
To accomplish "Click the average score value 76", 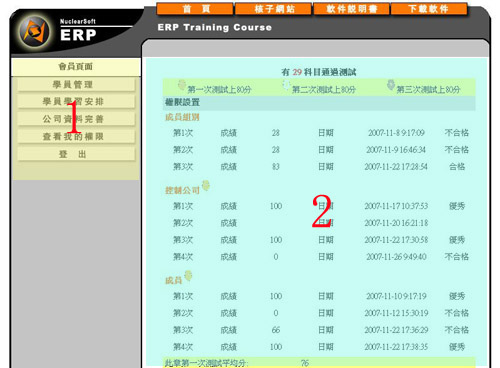I will point(305,363).
